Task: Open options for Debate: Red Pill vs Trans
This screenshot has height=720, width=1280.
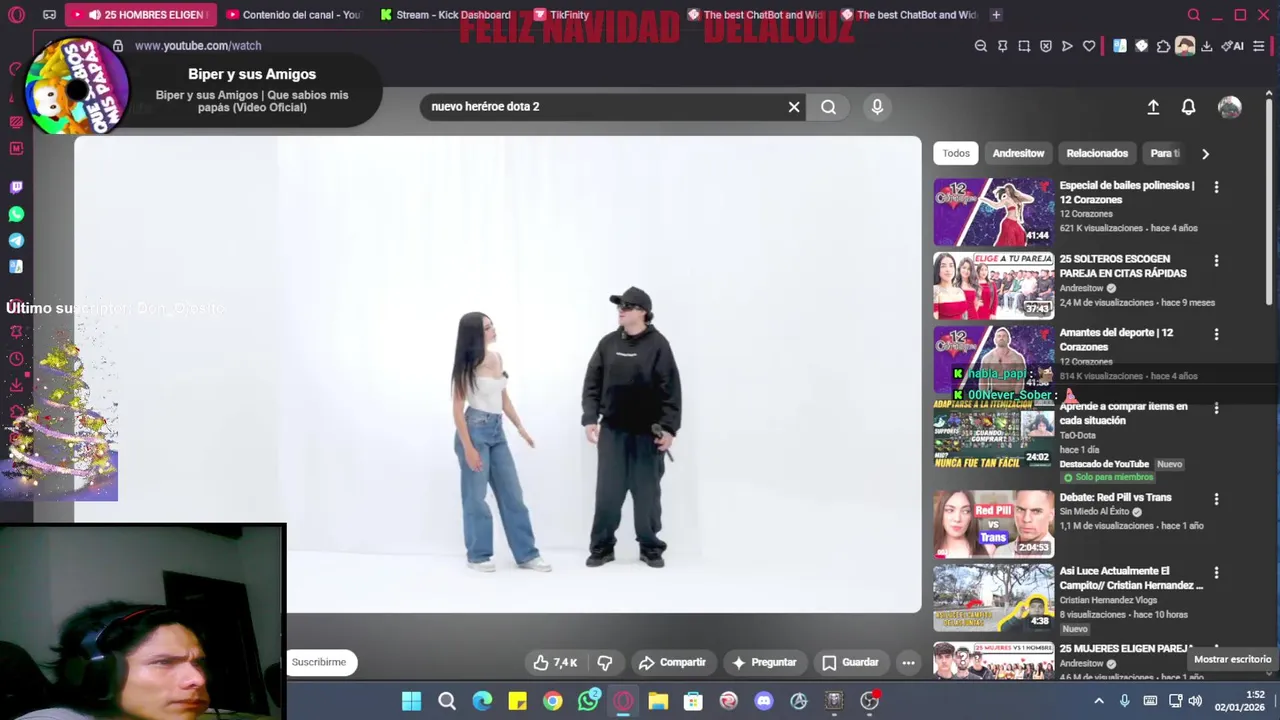Action: [x=1216, y=499]
